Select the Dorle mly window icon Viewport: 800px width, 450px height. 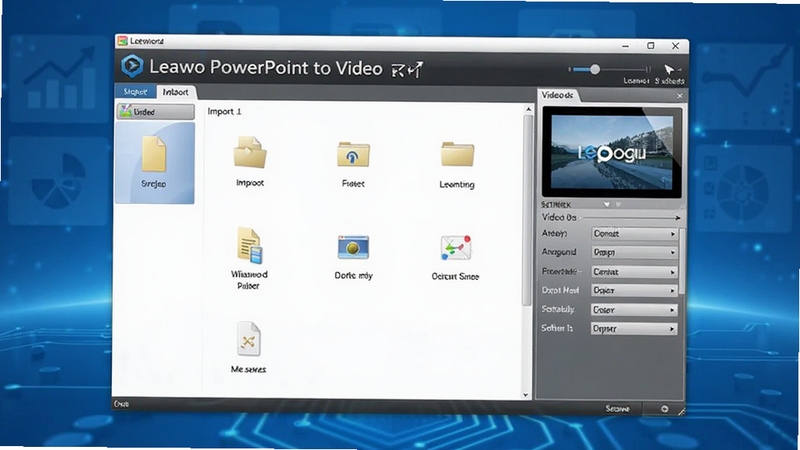353,247
